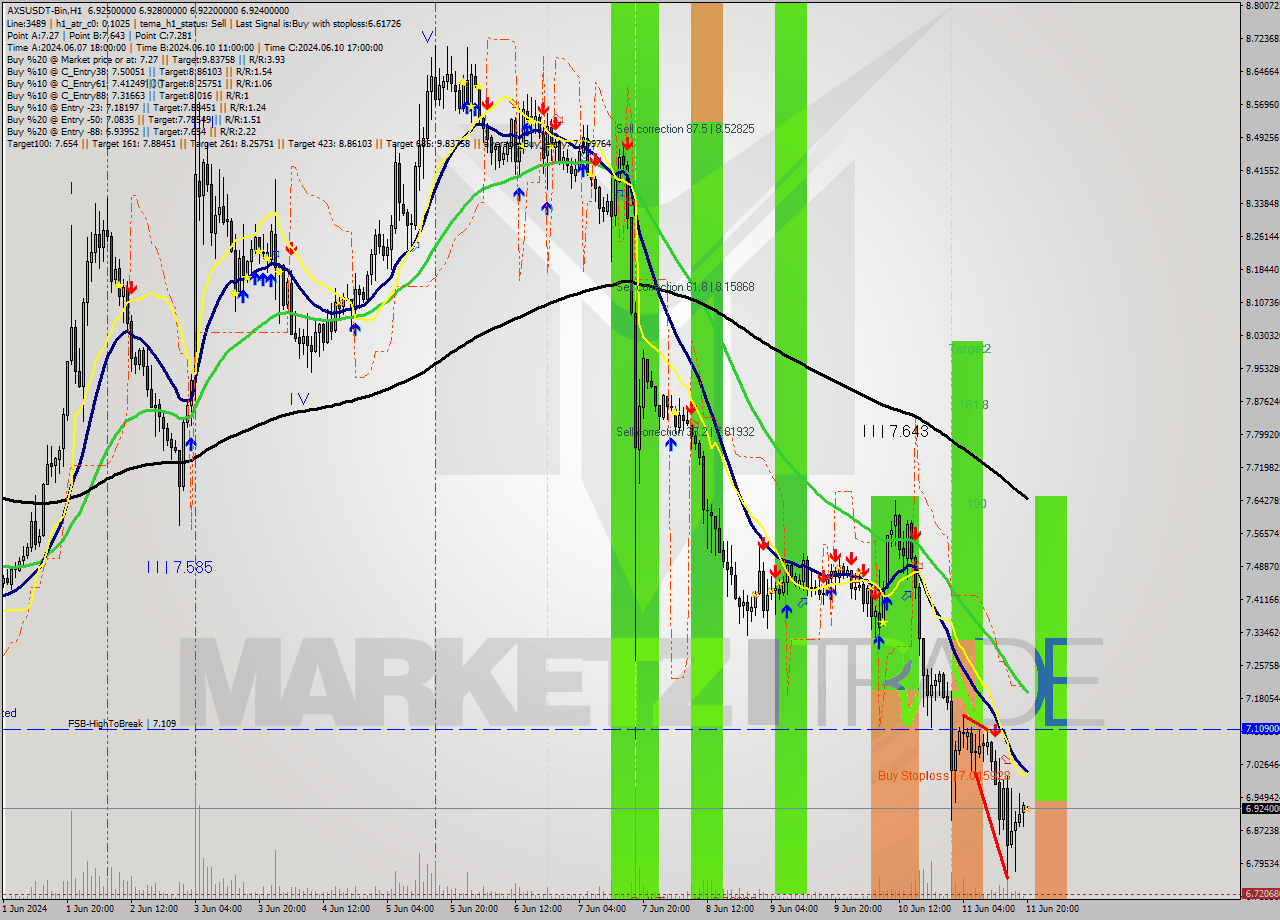
Task: Select the 'FSB-HighToBreak | 7.109' label
Action: click(x=122, y=723)
